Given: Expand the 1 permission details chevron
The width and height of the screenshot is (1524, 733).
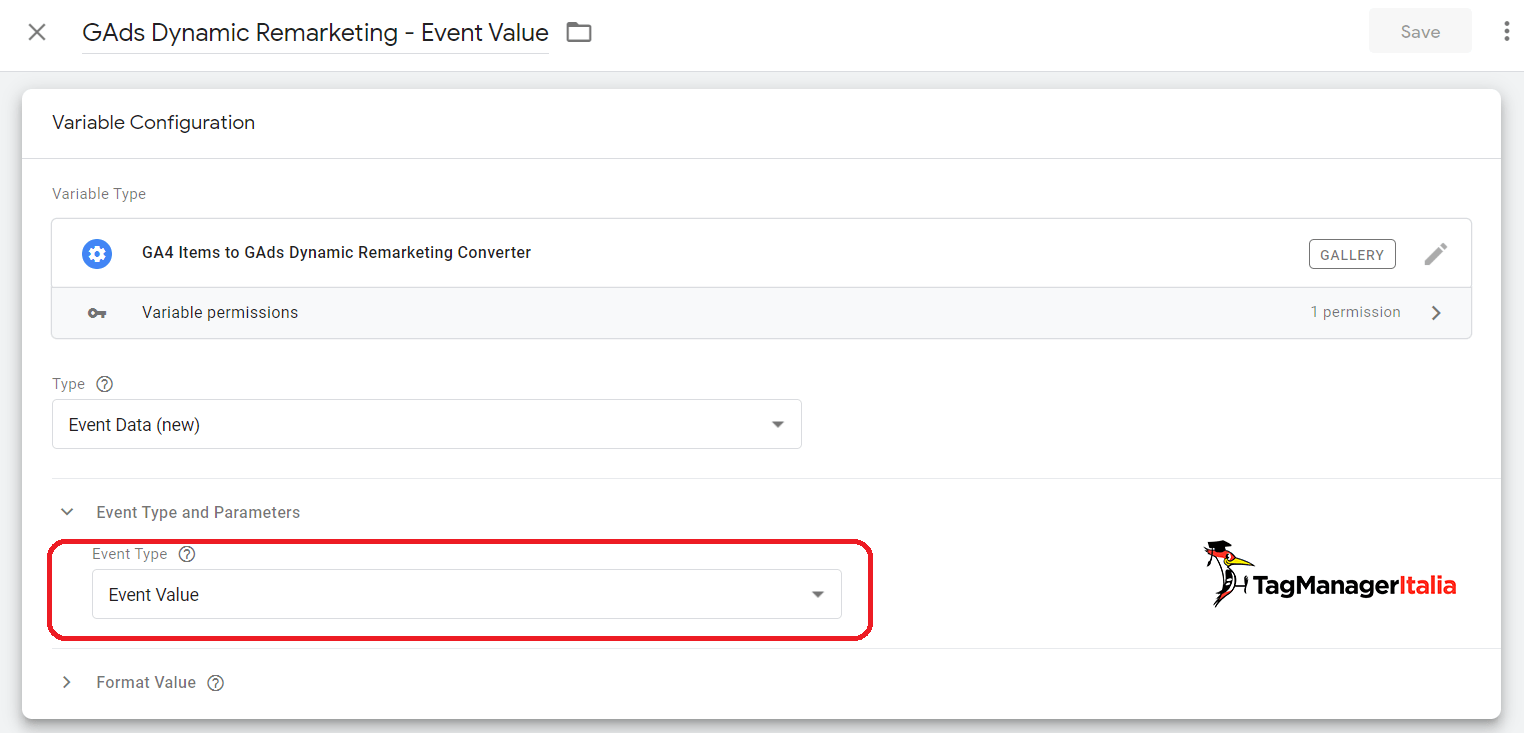Looking at the screenshot, I should pos(1436,312).
